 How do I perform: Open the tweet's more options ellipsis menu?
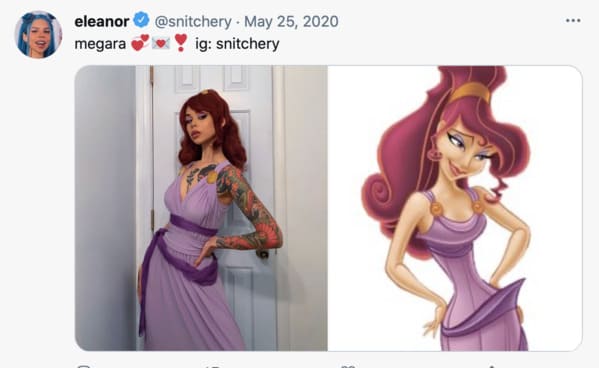[x=573, y=21]
